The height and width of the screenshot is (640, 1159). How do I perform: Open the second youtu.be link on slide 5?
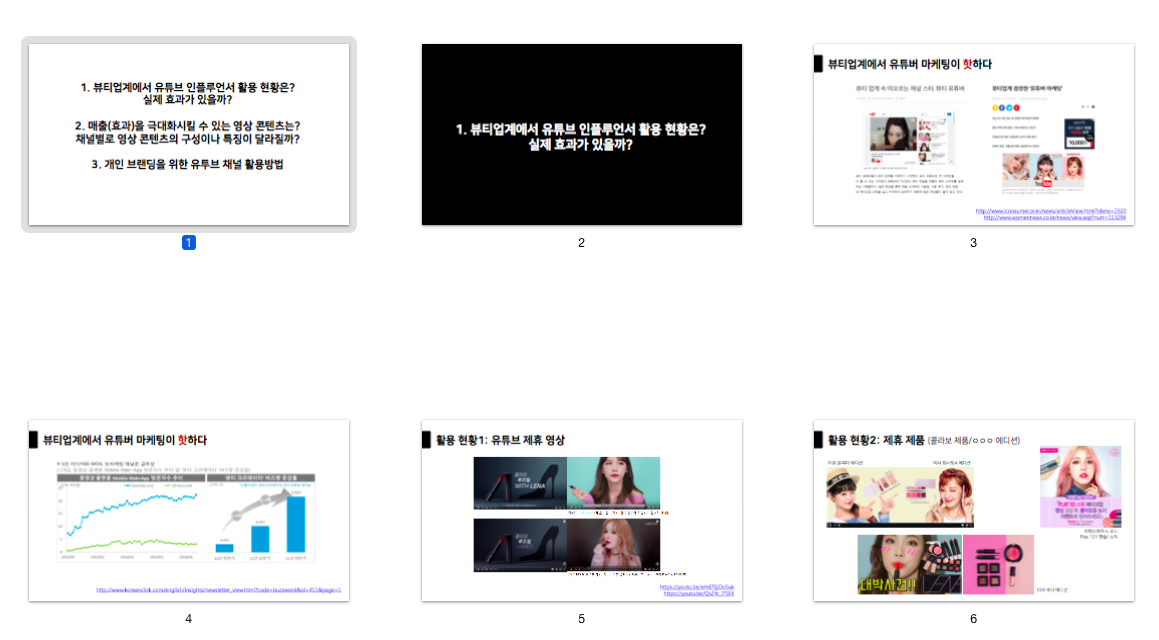pyautogui.click(x=700, y=593)
